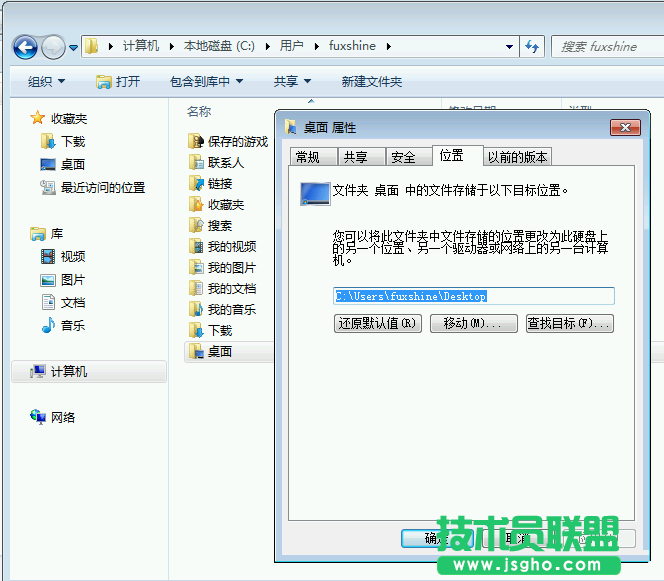The height and width of the screenshot is (581, 664).
Task: Go back with the blue Back arrow
Action: pyautogui.click(x=25, y=47)
